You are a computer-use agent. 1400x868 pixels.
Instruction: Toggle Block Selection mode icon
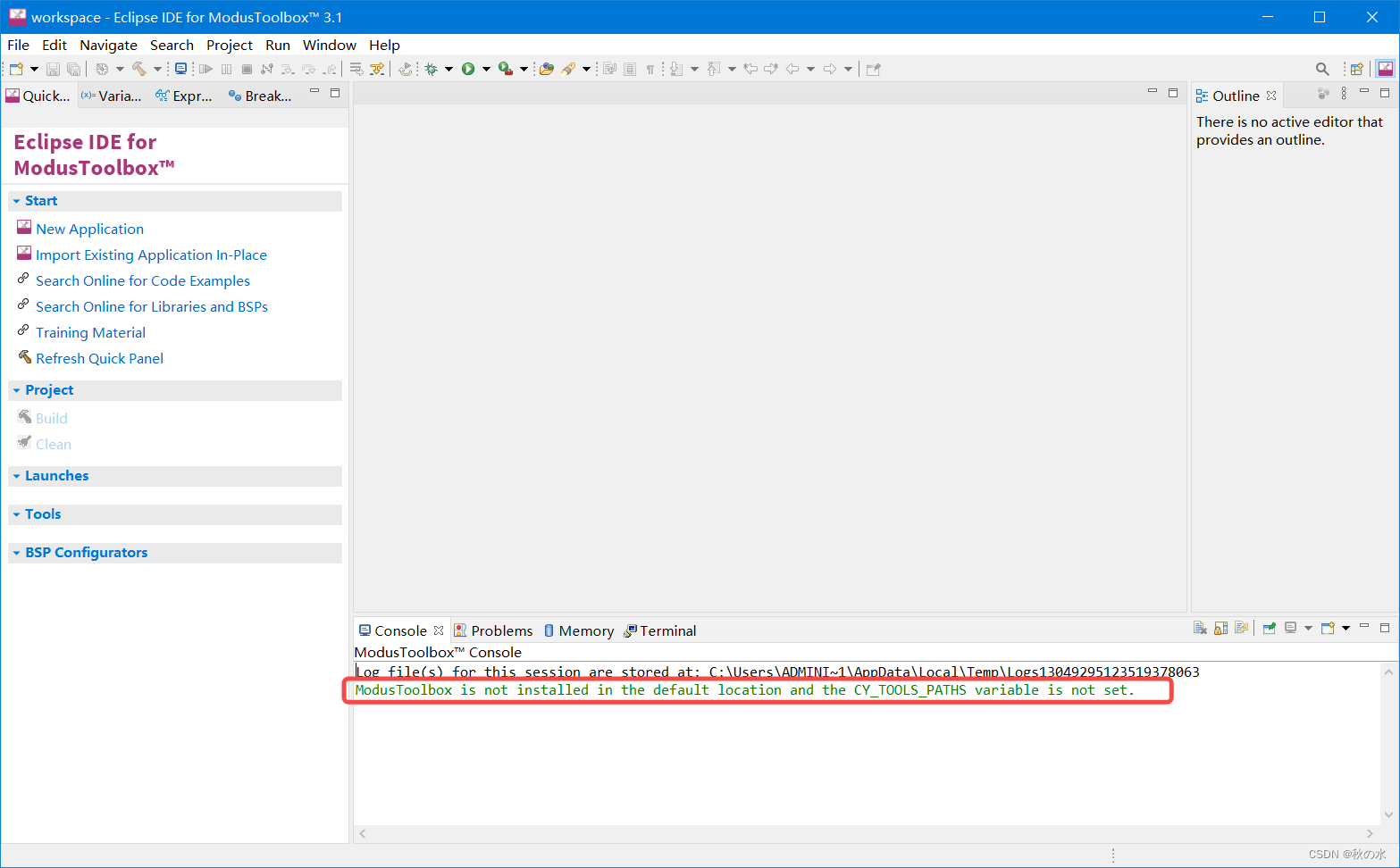(x=630, y=69)
